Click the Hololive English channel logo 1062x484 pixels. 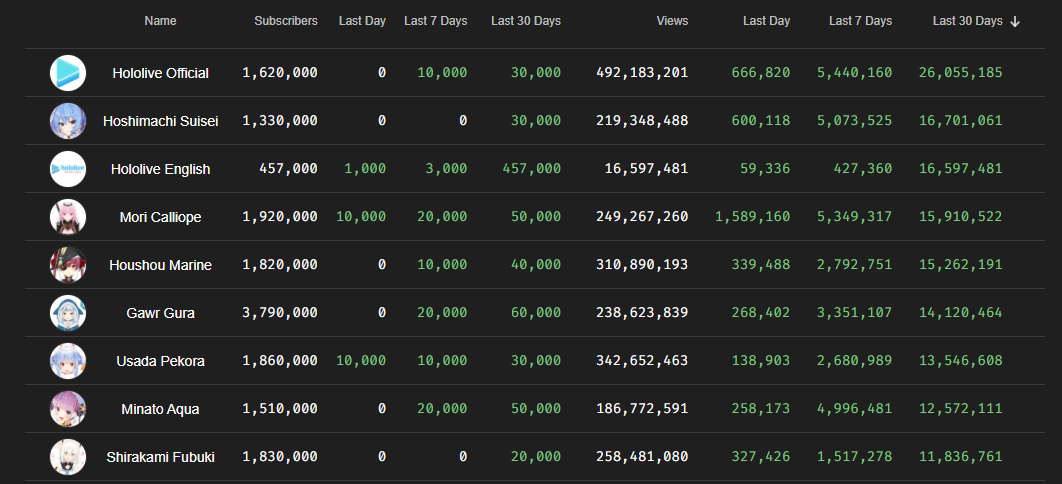[x=68, y=169]
